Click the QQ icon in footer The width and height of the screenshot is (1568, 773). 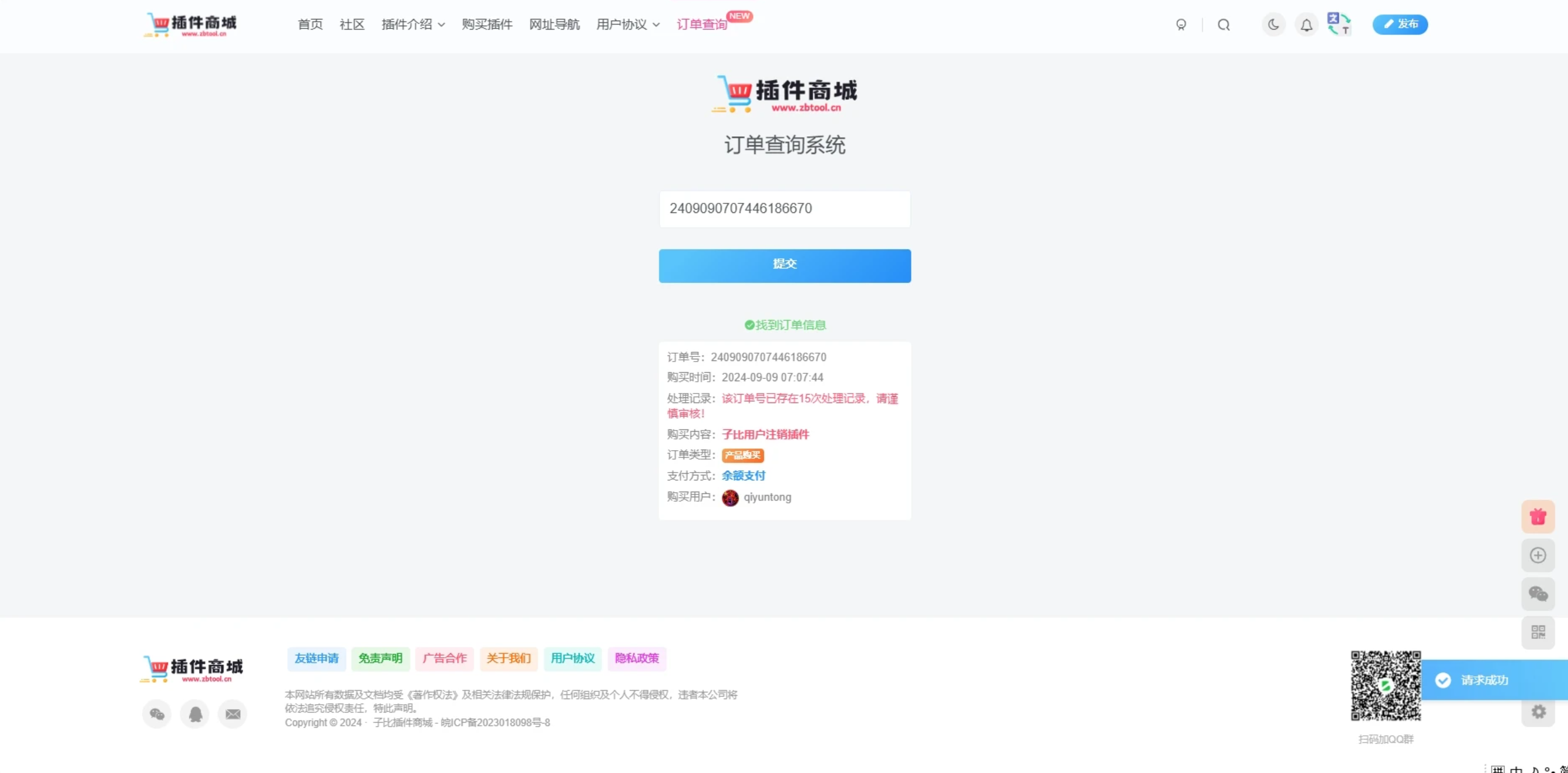(x=195, y=714)
